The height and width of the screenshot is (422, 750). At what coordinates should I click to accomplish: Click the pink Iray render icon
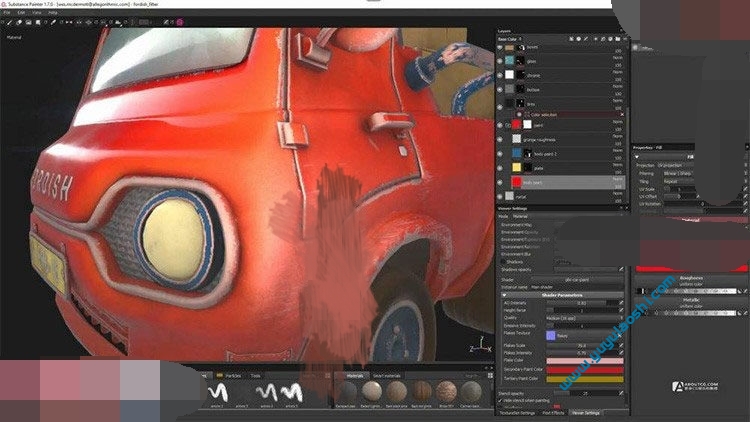click(x=180, y=22)
